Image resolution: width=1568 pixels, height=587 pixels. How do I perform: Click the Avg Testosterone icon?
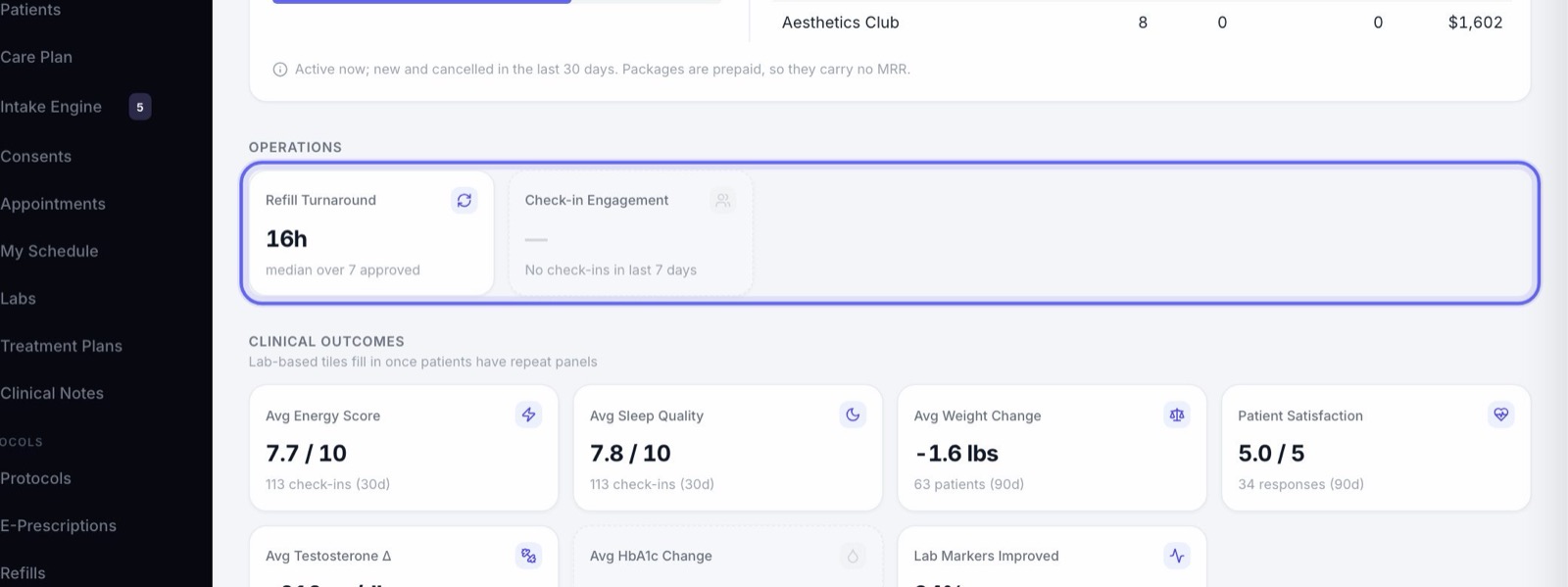[529, 556]
